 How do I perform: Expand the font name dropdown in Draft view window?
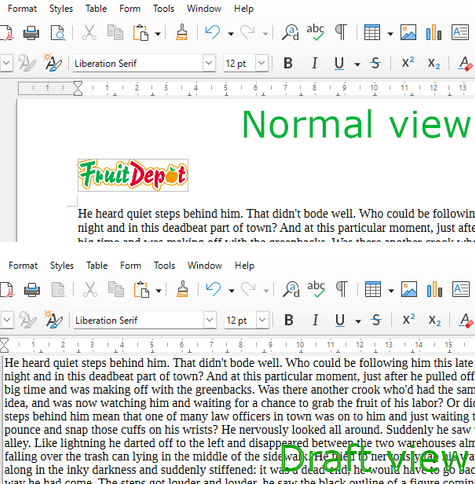(210, 320)
